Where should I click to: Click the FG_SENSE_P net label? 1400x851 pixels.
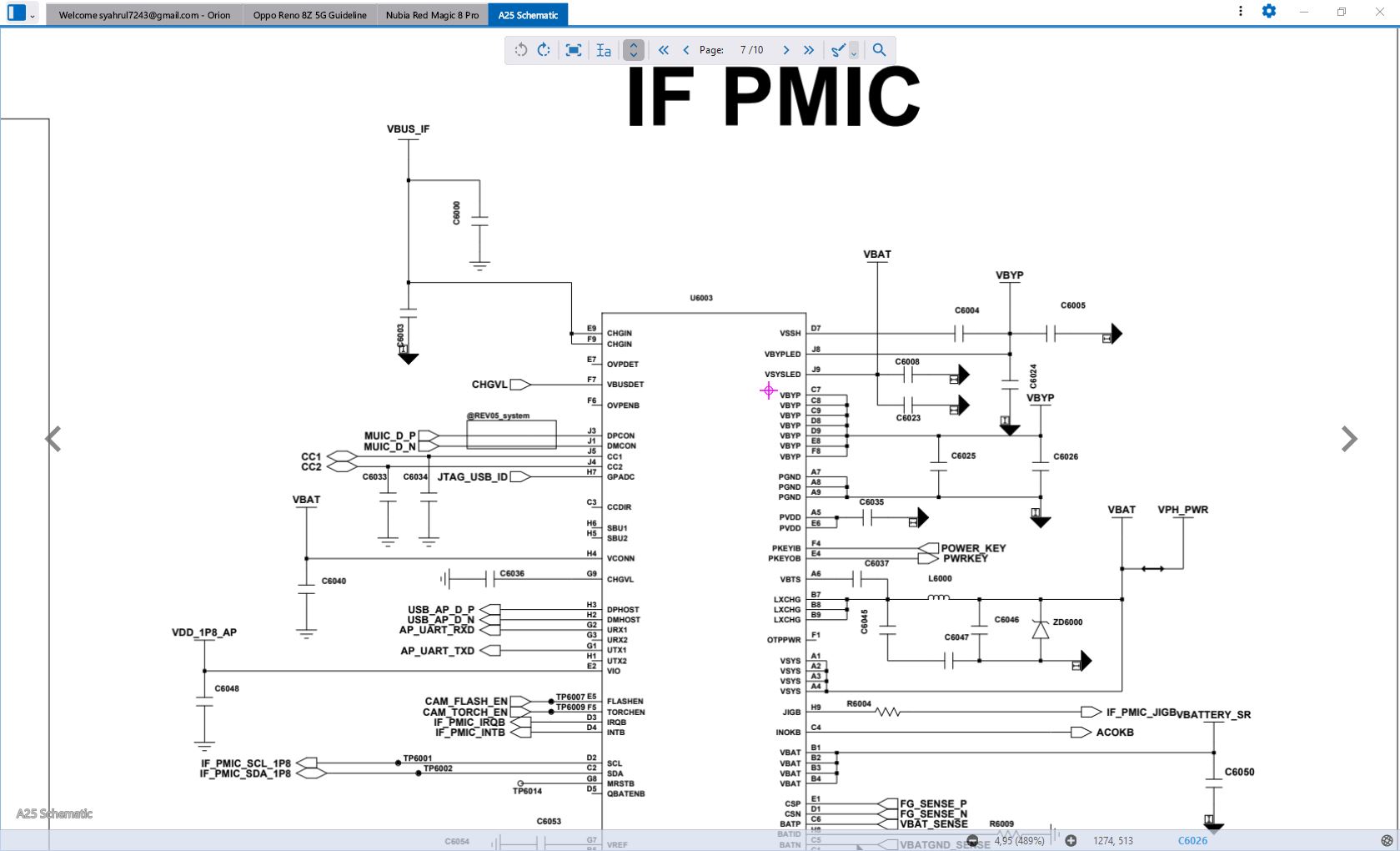pos(933,804)
